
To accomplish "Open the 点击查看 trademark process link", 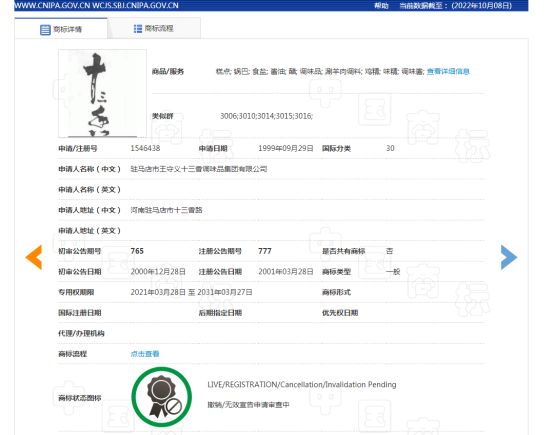I will pyautogui.click(x=145, y=354).
